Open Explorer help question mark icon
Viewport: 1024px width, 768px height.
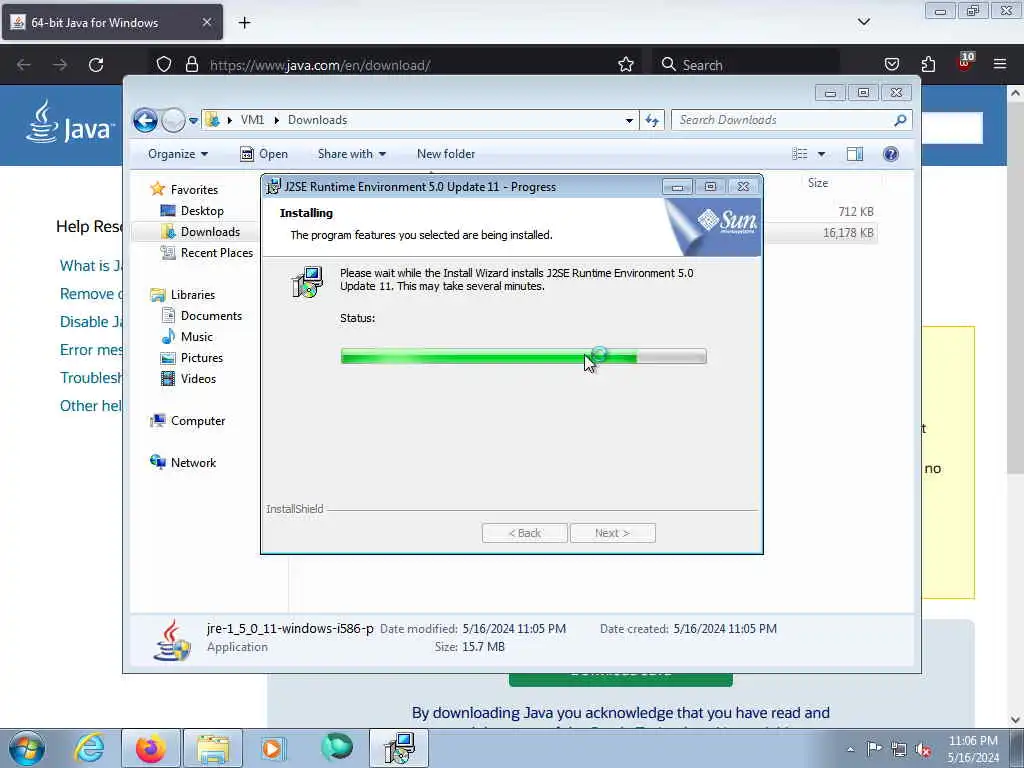(891, 154)
